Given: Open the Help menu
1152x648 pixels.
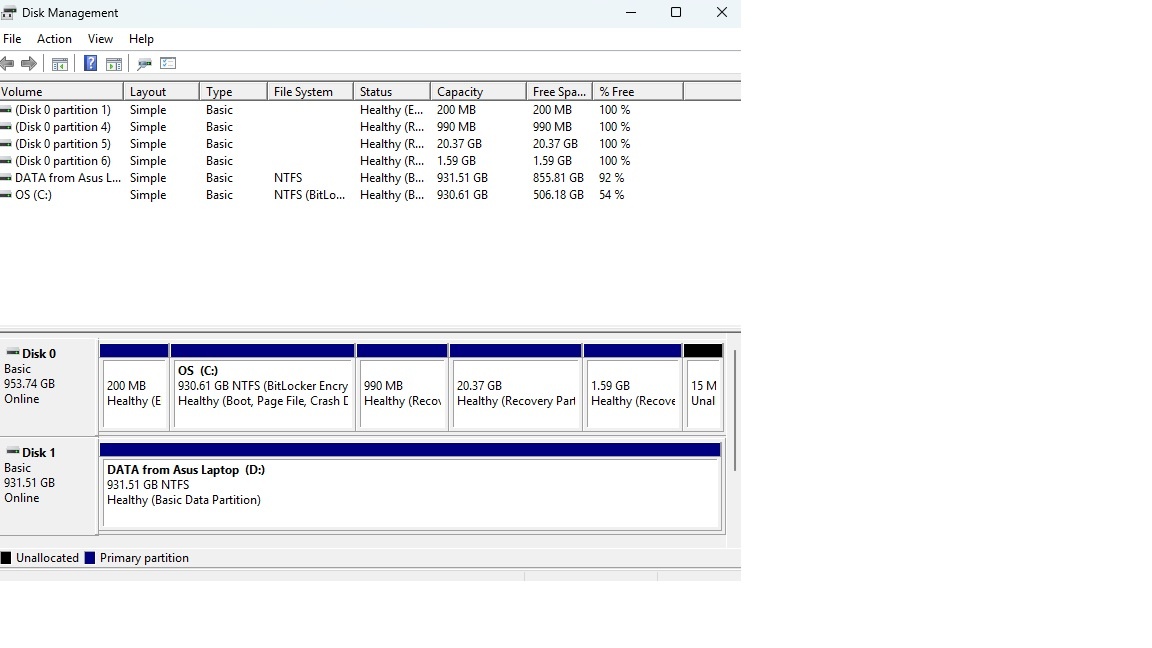Looking at the screenshot, I should click(141, 39).
